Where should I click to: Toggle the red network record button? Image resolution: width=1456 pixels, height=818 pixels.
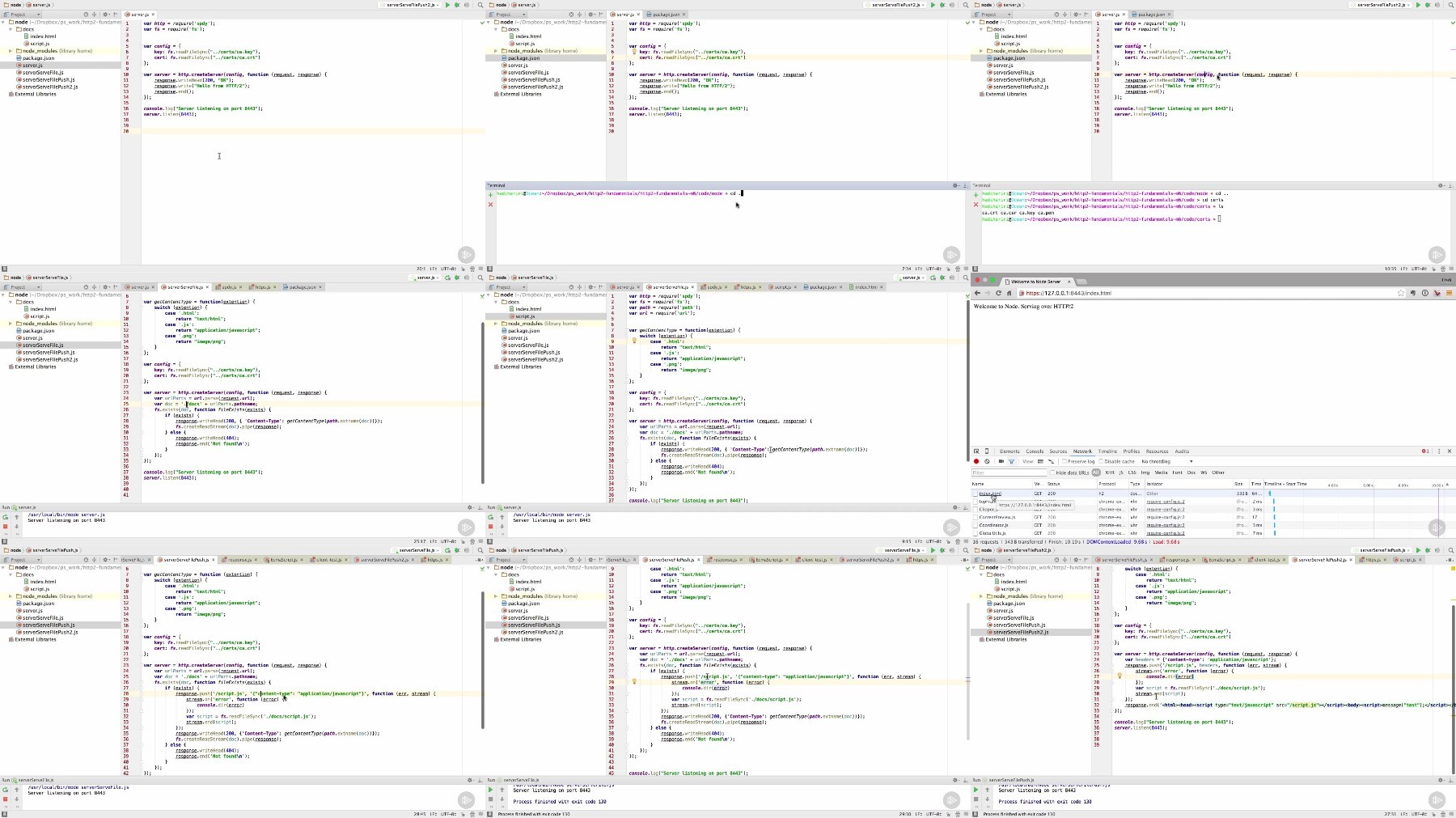976,461
